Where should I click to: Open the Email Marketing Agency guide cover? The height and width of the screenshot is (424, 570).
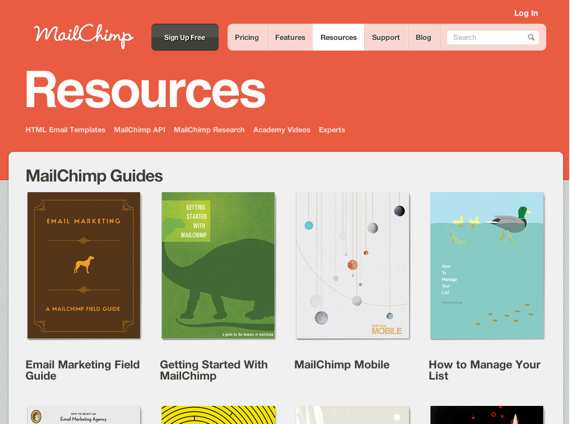84,415
